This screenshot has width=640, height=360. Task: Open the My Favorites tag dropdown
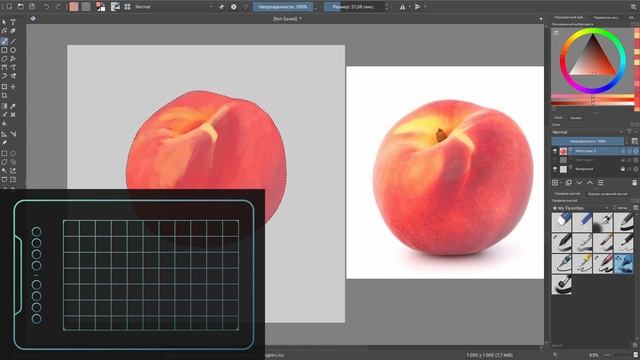[580, 208]
